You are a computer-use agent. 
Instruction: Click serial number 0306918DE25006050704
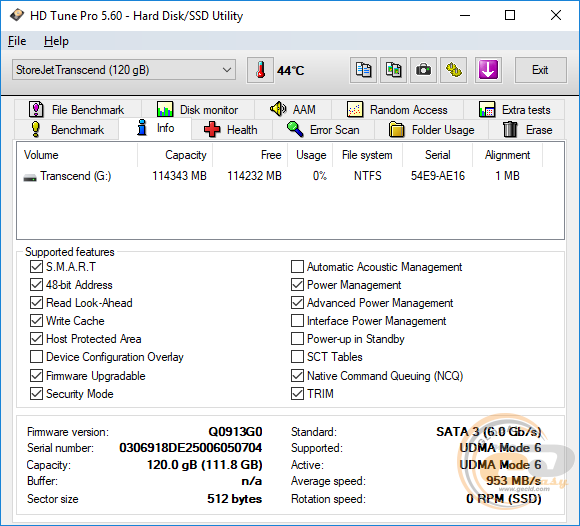190,448
